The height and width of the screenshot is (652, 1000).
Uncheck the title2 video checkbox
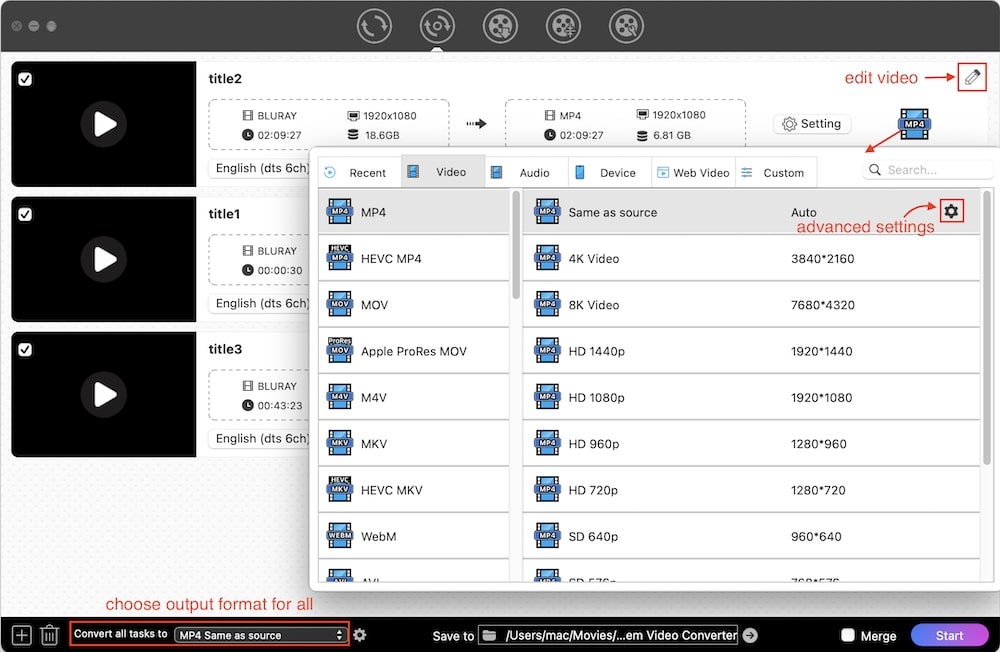[26, 80]
